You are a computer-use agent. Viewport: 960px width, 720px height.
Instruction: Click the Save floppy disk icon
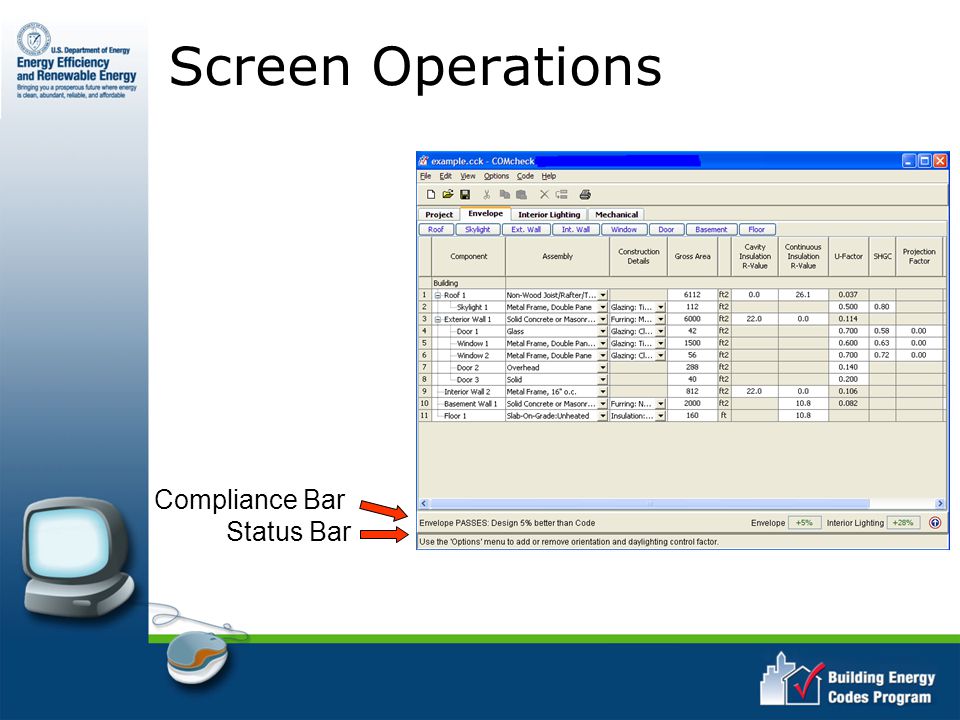465,195
